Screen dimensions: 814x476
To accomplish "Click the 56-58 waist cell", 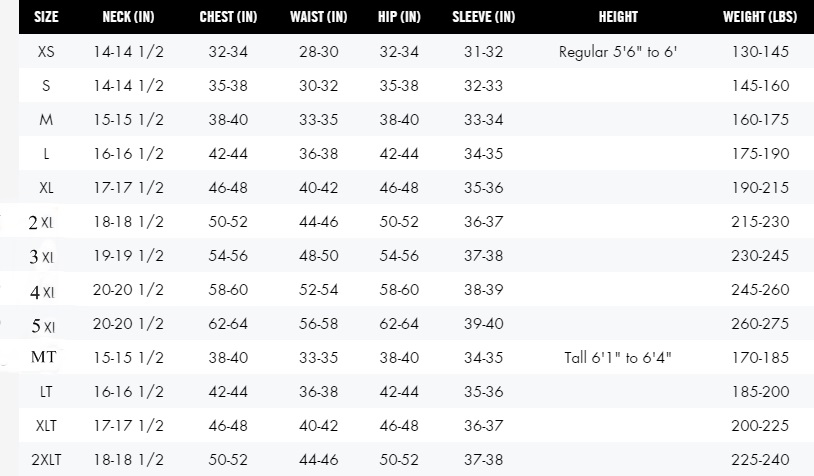I will (x=318, y=323).
